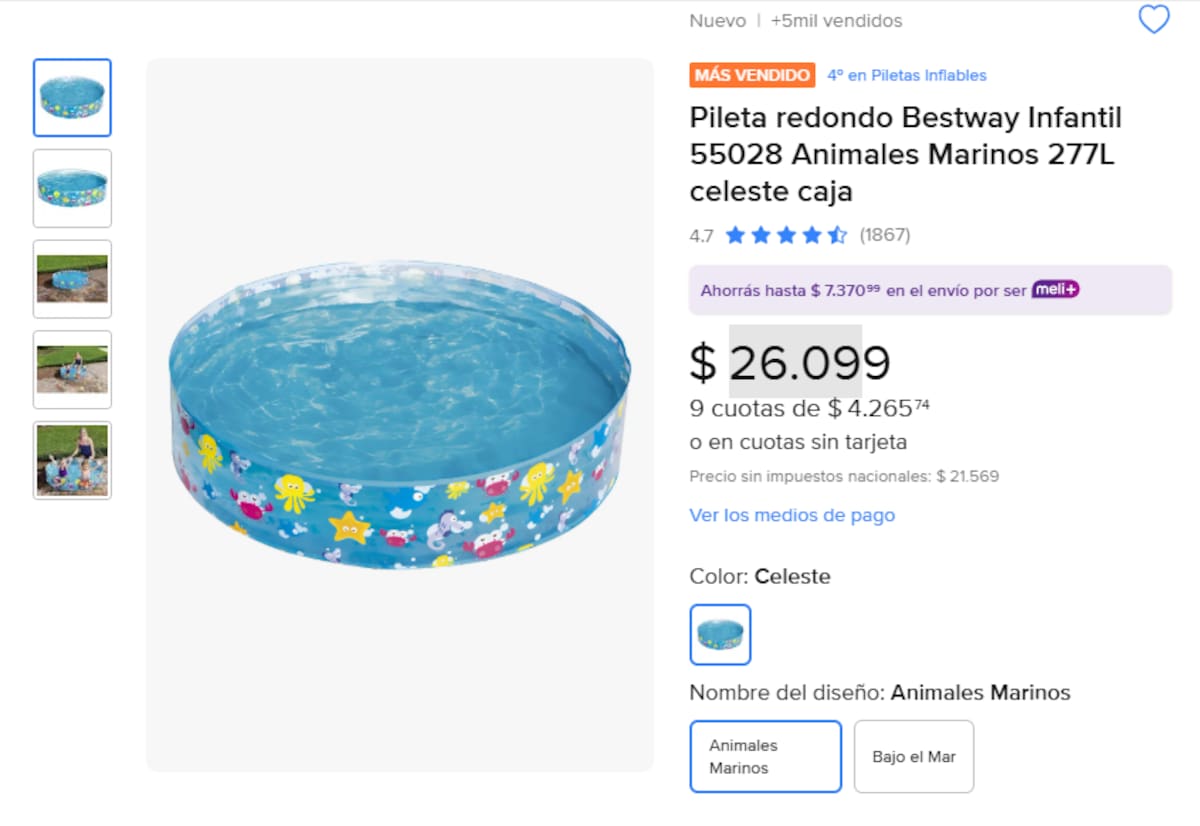Click the $ 26.099 price
The height and width of the screenshot is (826, 1200).
point(790,362)
